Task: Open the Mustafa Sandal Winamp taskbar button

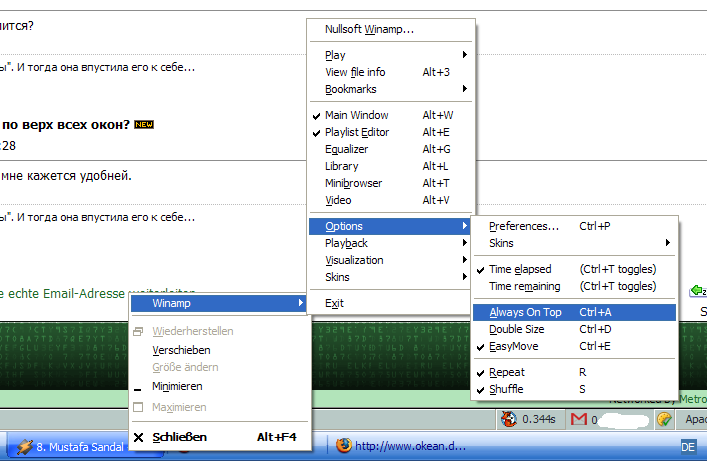Action: coord(68,447)
